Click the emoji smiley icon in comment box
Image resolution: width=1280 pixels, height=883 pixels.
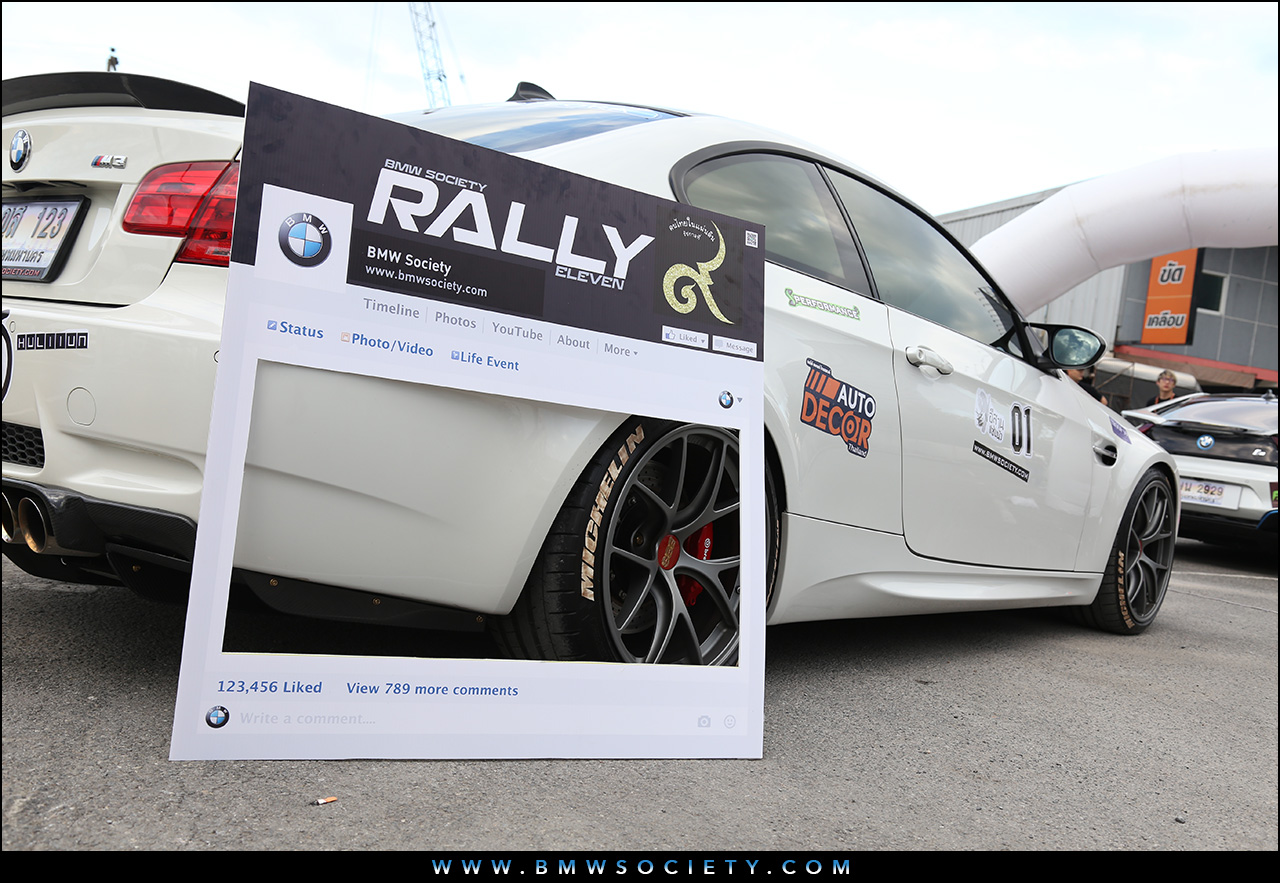730,722
